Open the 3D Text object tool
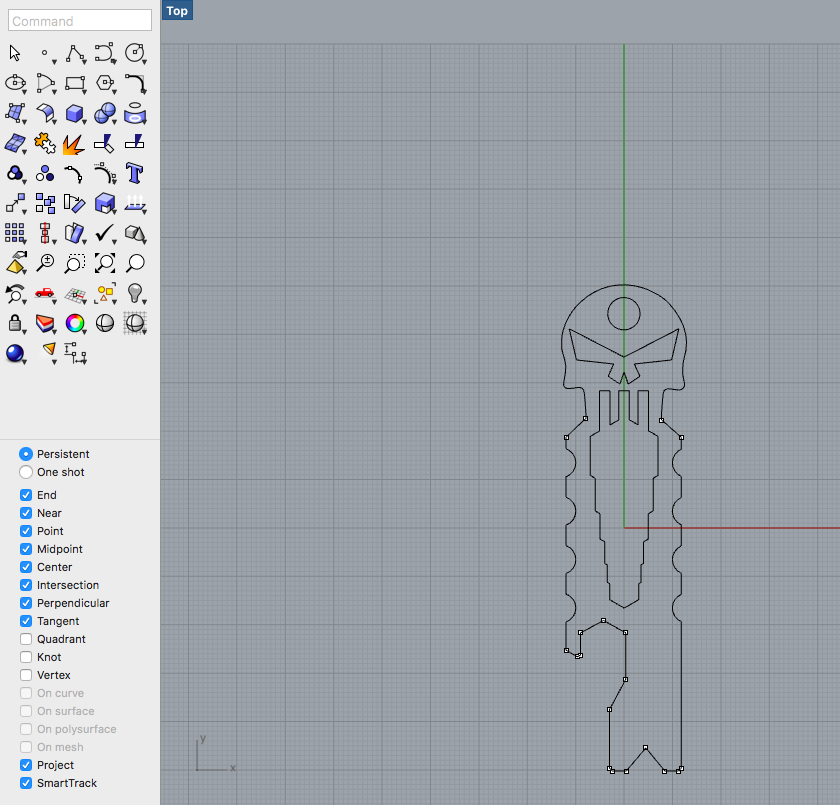840x805 pixels. [134, 173]
